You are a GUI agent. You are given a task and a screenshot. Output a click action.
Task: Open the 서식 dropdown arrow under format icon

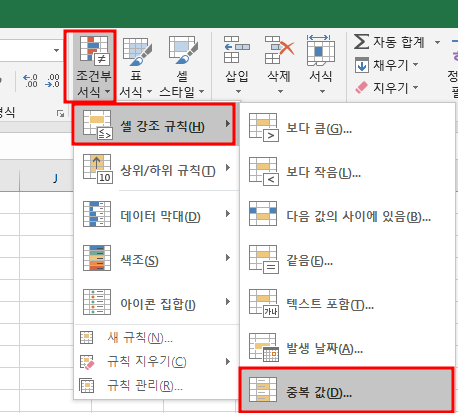(322, 91)
